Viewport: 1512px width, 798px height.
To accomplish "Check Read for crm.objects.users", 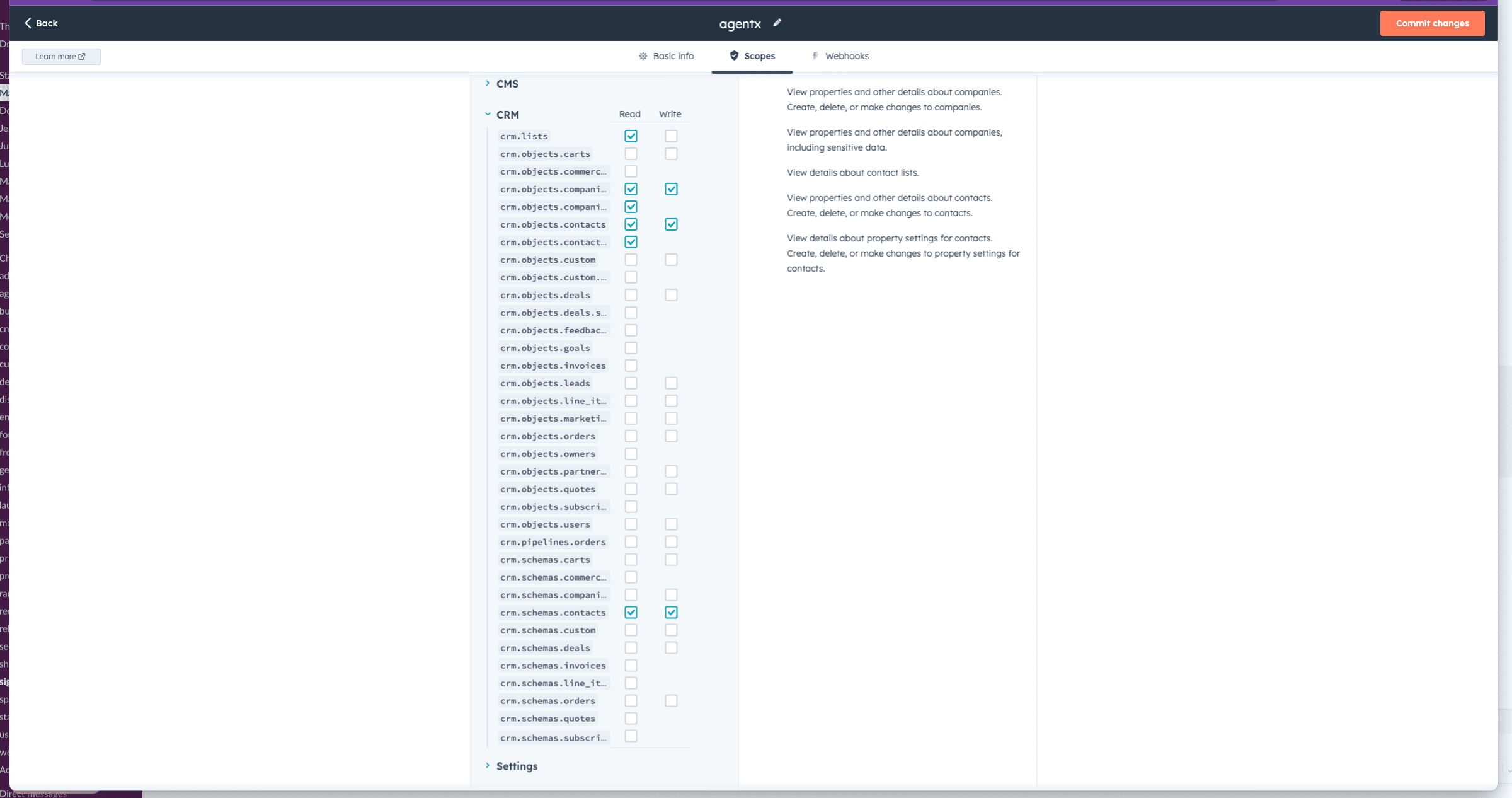I will (631, 524).
